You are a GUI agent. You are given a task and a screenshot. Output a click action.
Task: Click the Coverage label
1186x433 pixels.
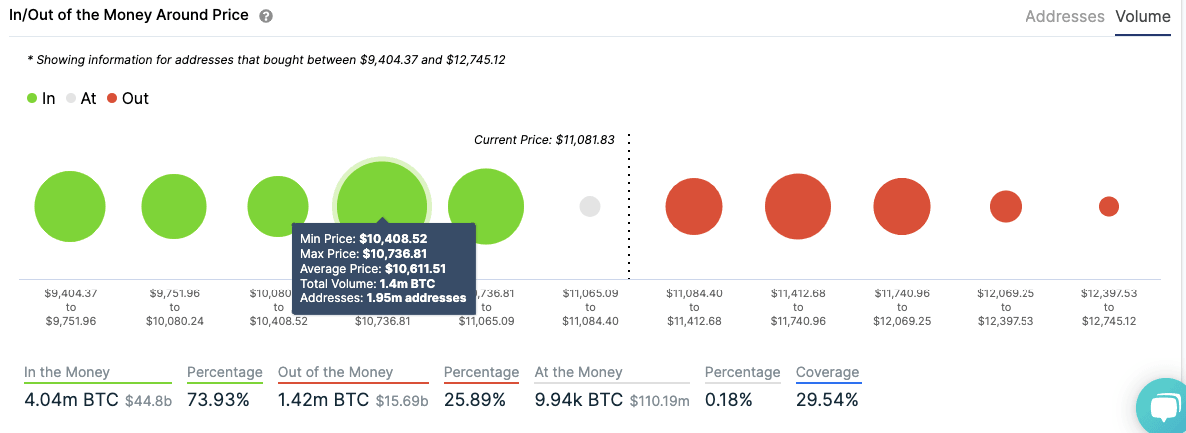pos(827,372)
